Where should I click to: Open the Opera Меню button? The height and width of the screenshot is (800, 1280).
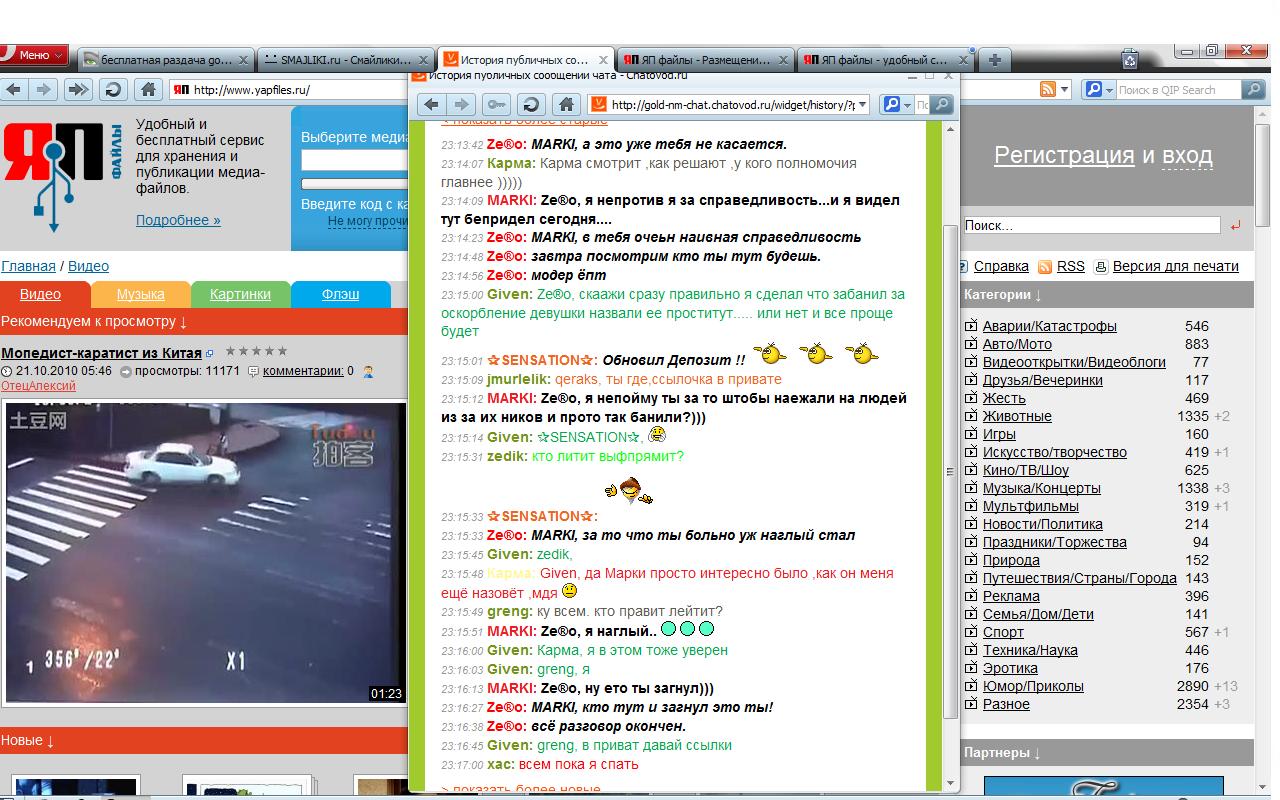[34, 55]
